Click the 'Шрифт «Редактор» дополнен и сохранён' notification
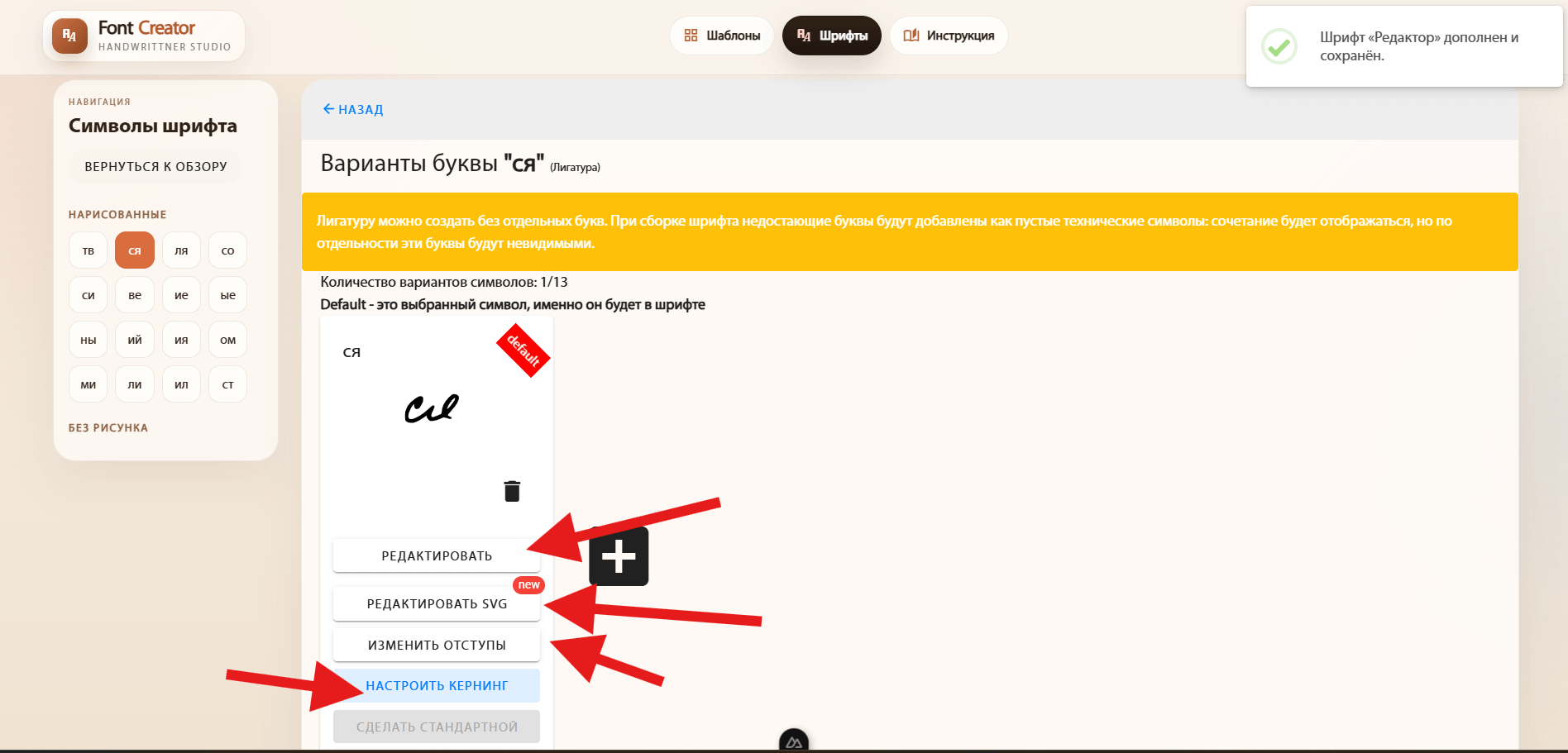 pyautogui.click(x=1404, y=46)
